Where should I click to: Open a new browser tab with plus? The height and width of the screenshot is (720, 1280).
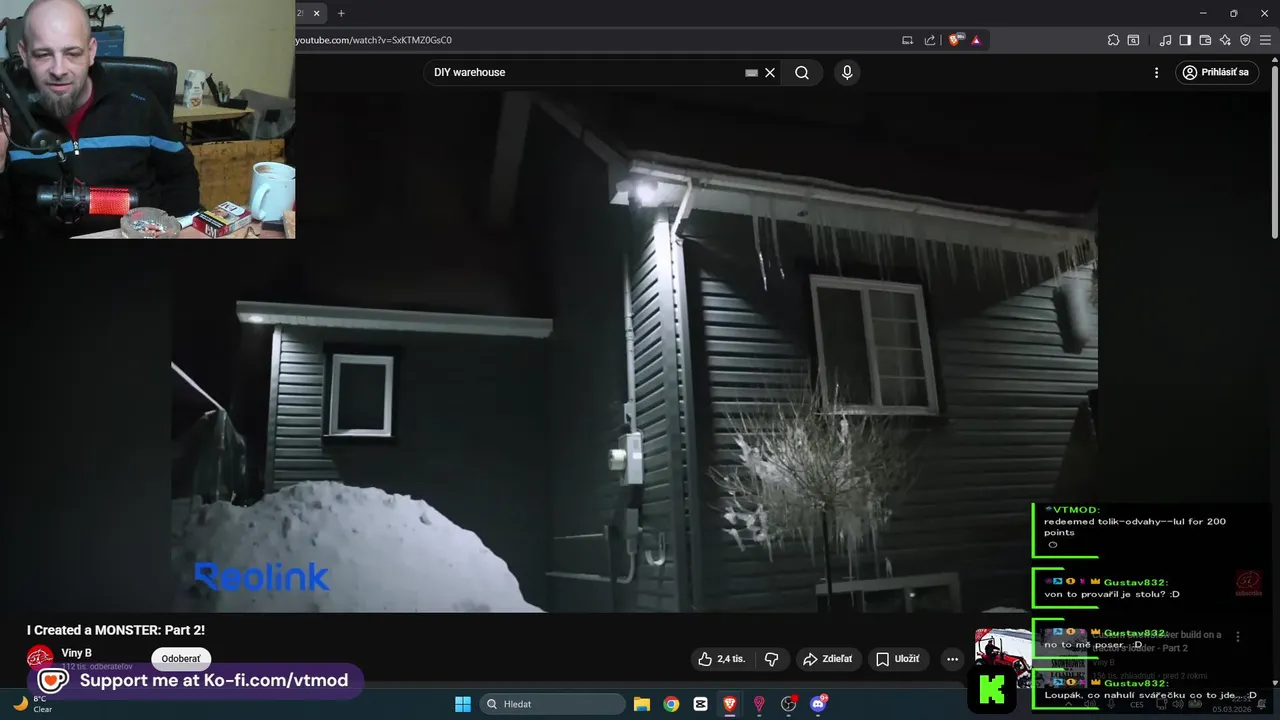coord(341,13)
